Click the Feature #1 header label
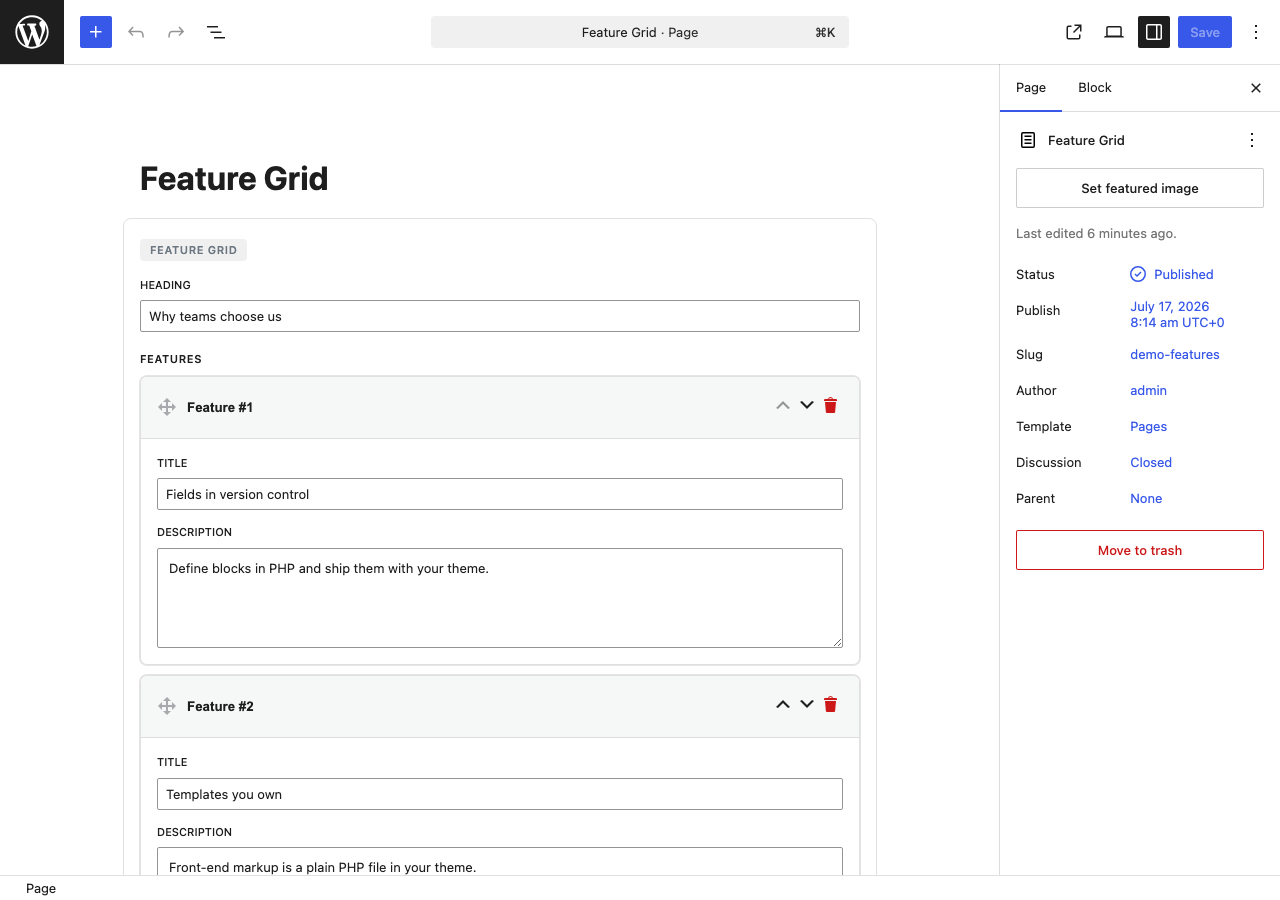Image resolution: width=1280 pixels, height=900 pixels. point(220,407)
